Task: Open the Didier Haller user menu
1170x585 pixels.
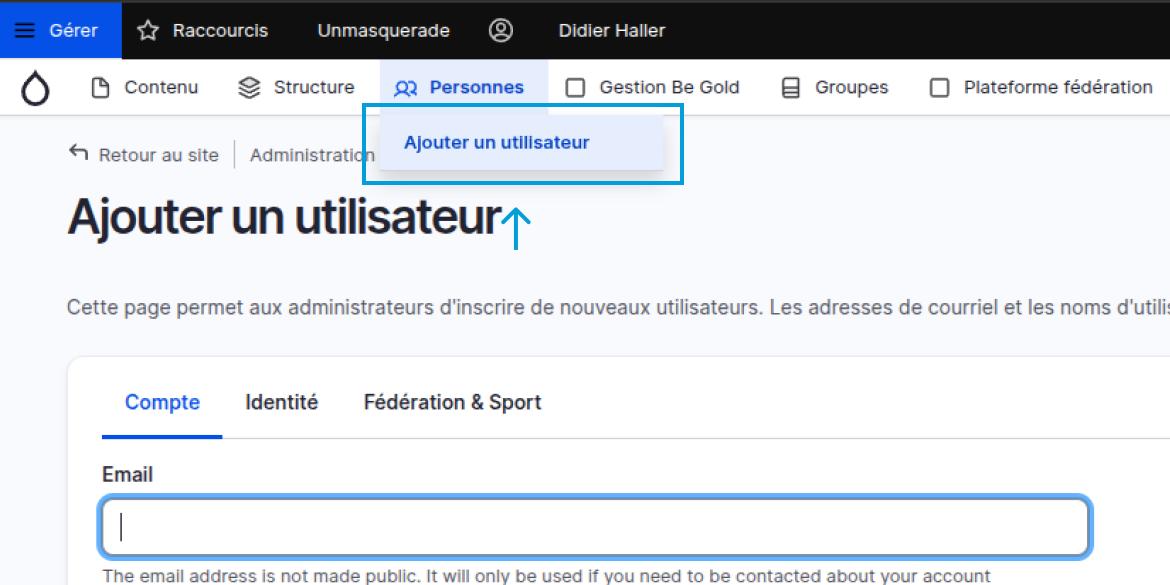Action: [x=611, y=31]
